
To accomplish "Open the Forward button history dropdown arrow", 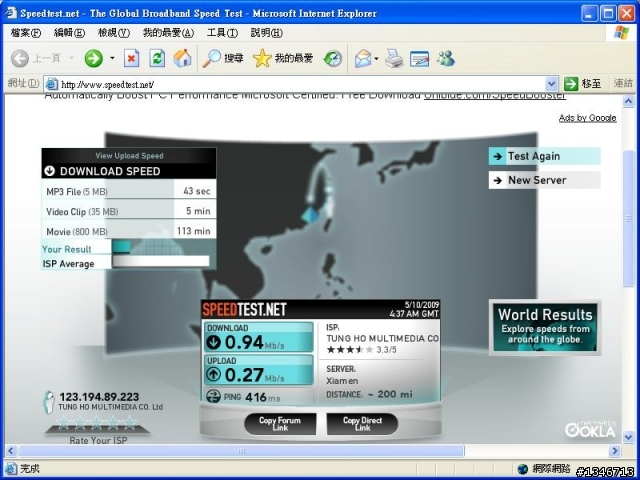I will click(x=112, y=58).
